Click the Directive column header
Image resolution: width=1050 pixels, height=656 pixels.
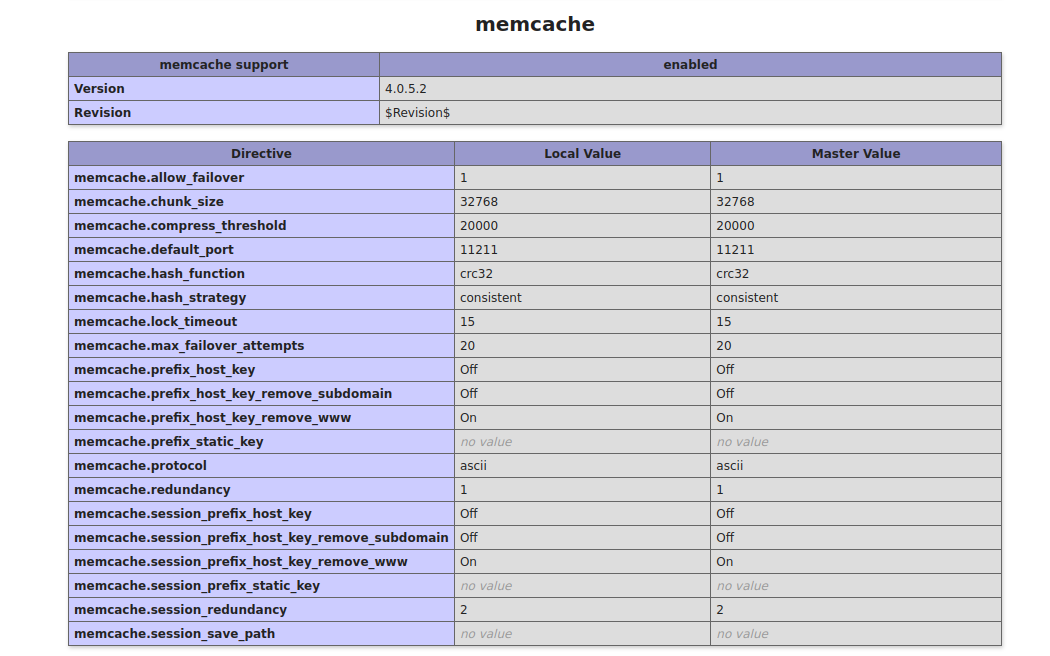pyautogui.click(x=261, y=154)
